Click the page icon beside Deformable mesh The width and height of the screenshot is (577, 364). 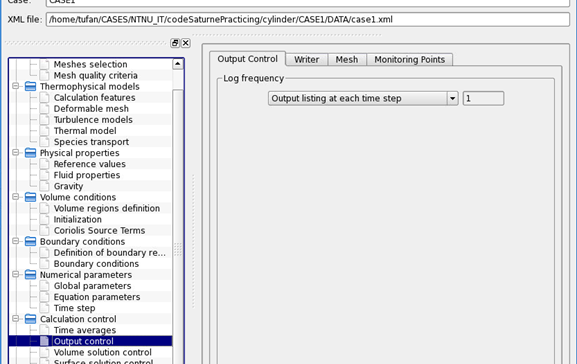[x=44, y=109]
